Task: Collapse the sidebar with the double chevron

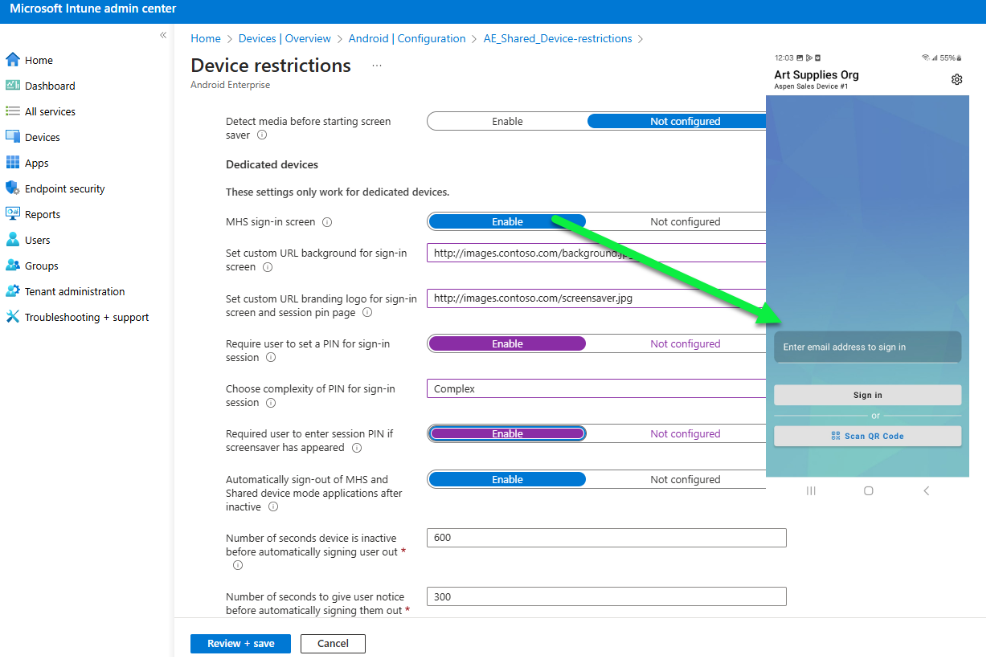Action: pyautogui.click(x=163, y=35)
